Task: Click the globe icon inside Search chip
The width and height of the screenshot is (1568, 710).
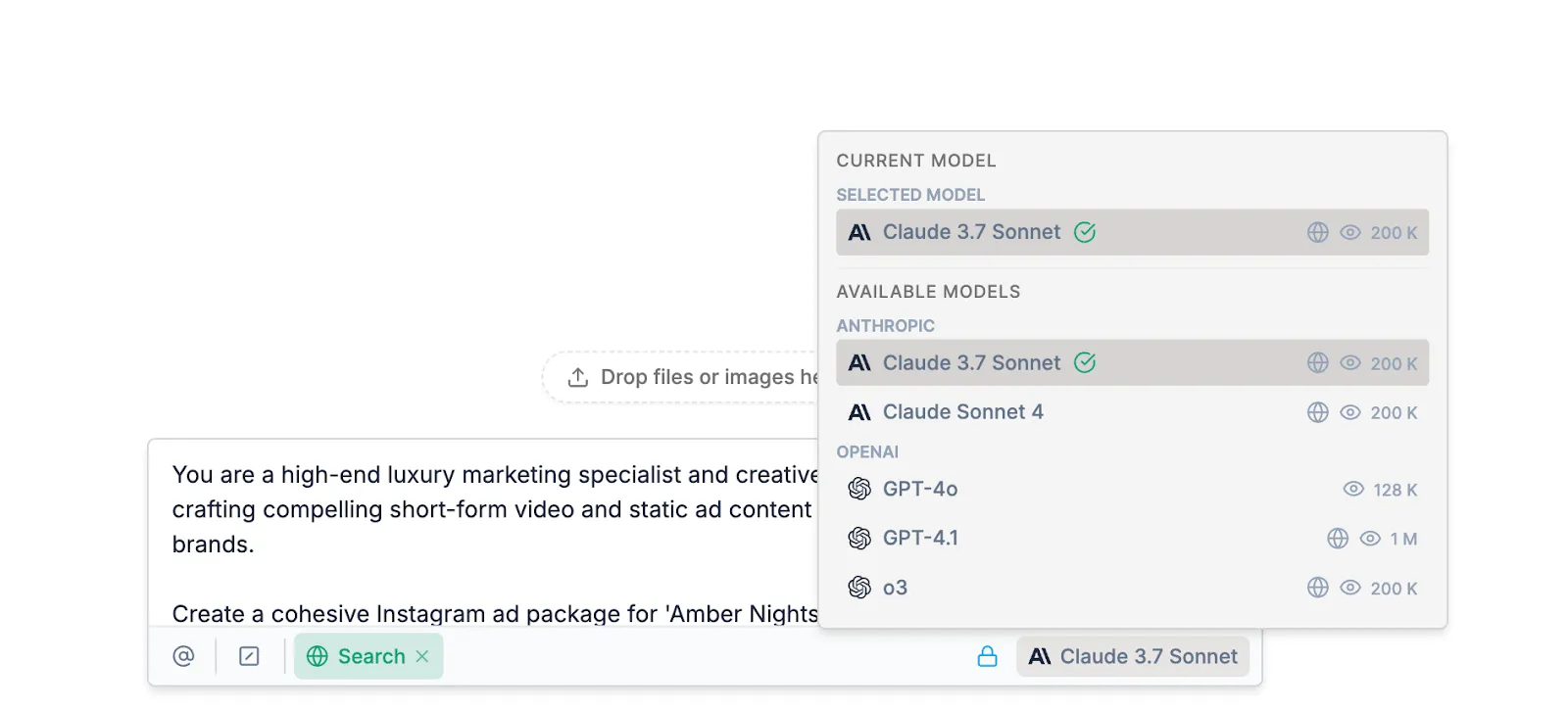Action: (318, 656)
